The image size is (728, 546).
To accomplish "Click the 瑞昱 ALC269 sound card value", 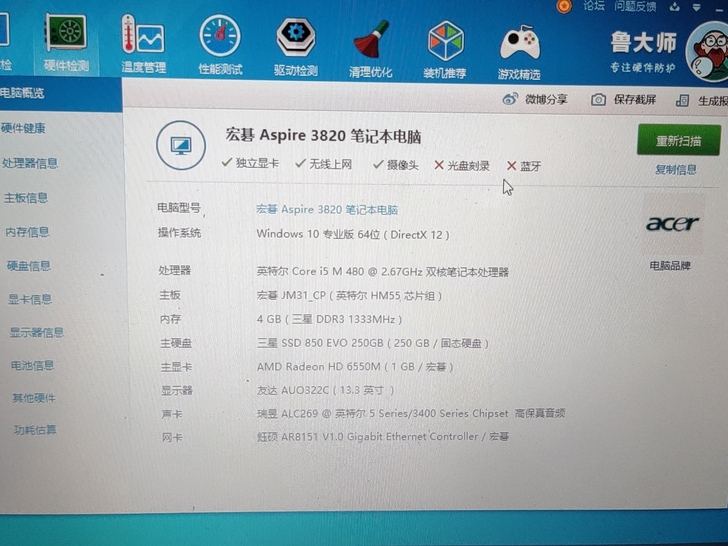I will (x=411, y=413).
